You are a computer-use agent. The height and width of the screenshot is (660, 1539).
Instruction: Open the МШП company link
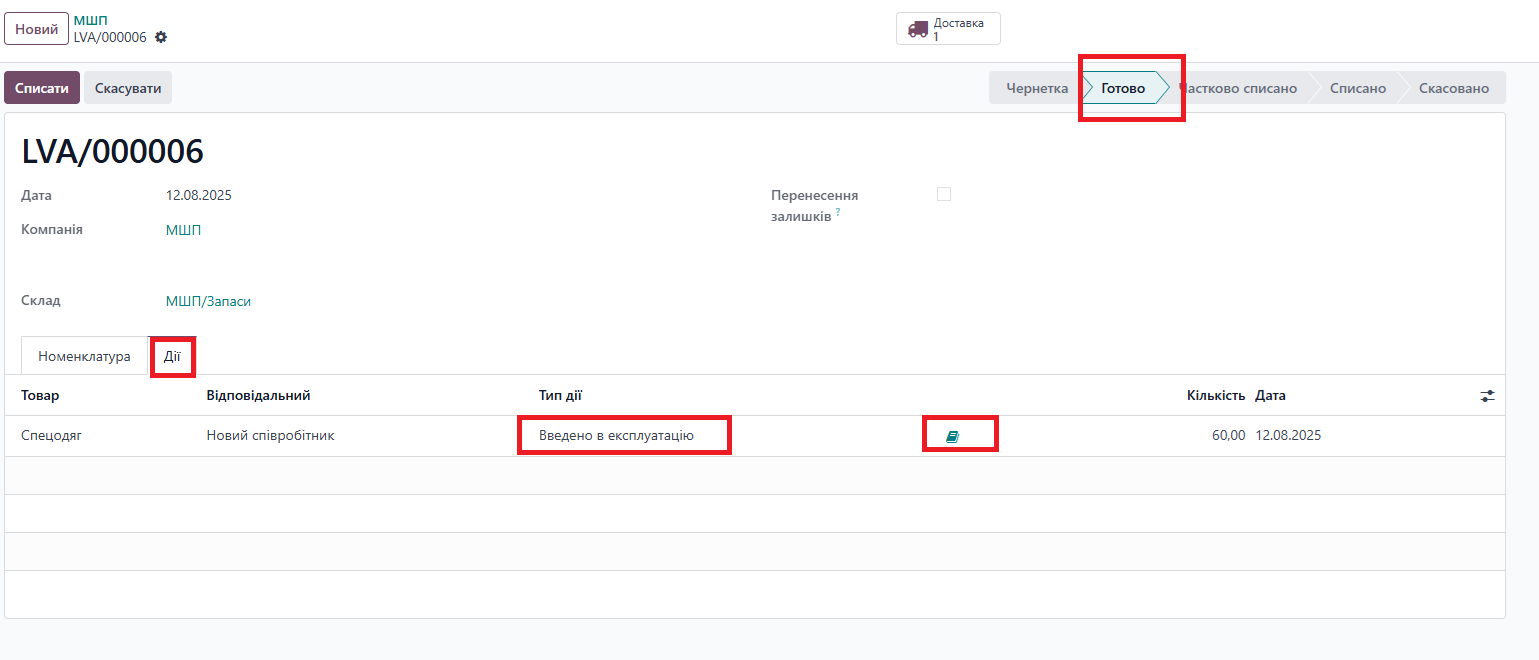[x=183, y=230]
